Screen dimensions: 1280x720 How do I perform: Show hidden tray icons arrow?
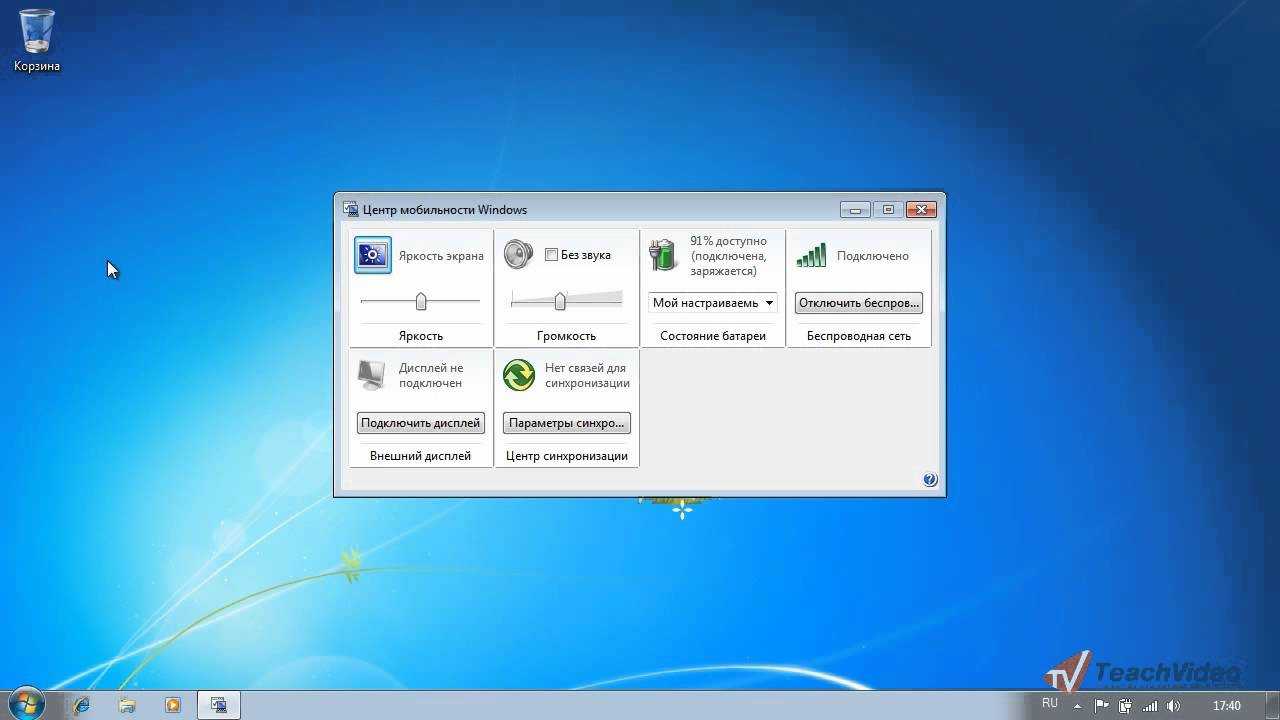1078,706
